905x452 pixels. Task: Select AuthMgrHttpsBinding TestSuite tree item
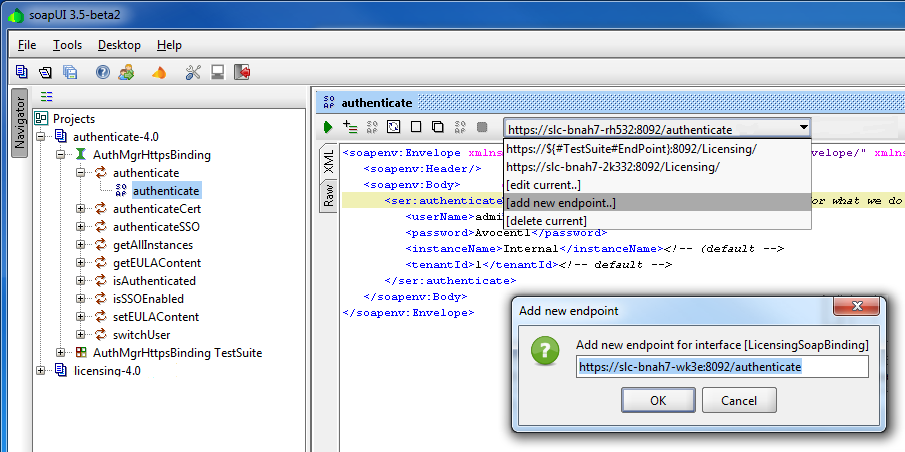point(177,352)
